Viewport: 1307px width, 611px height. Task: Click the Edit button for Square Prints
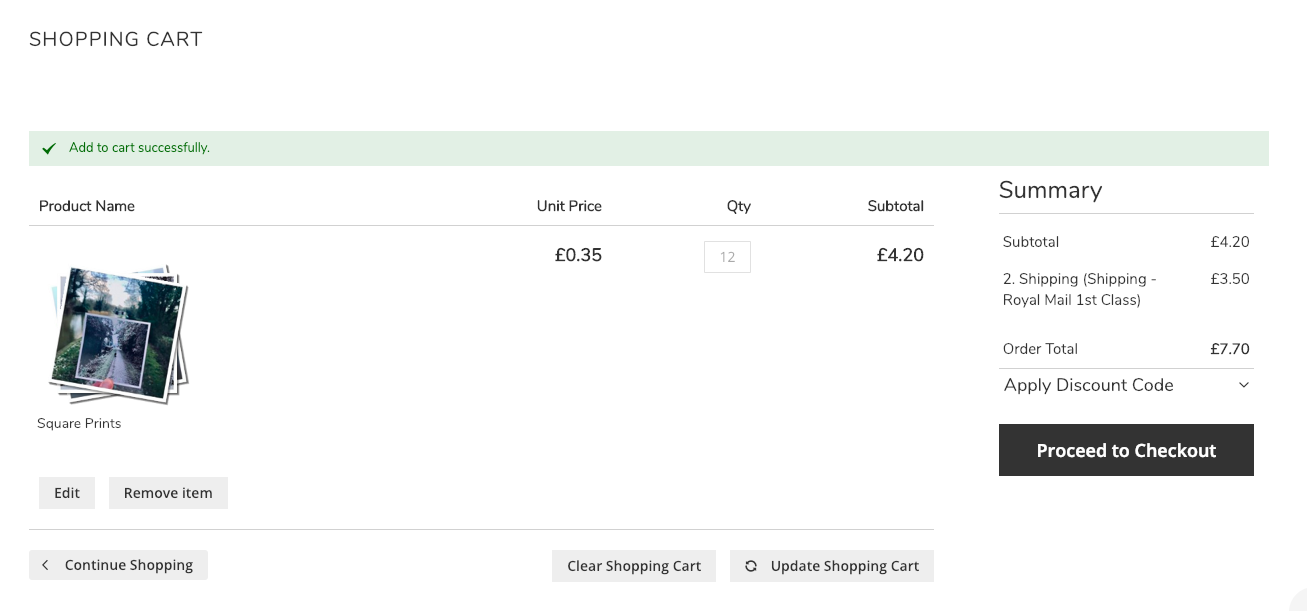(x=67, y=493)
